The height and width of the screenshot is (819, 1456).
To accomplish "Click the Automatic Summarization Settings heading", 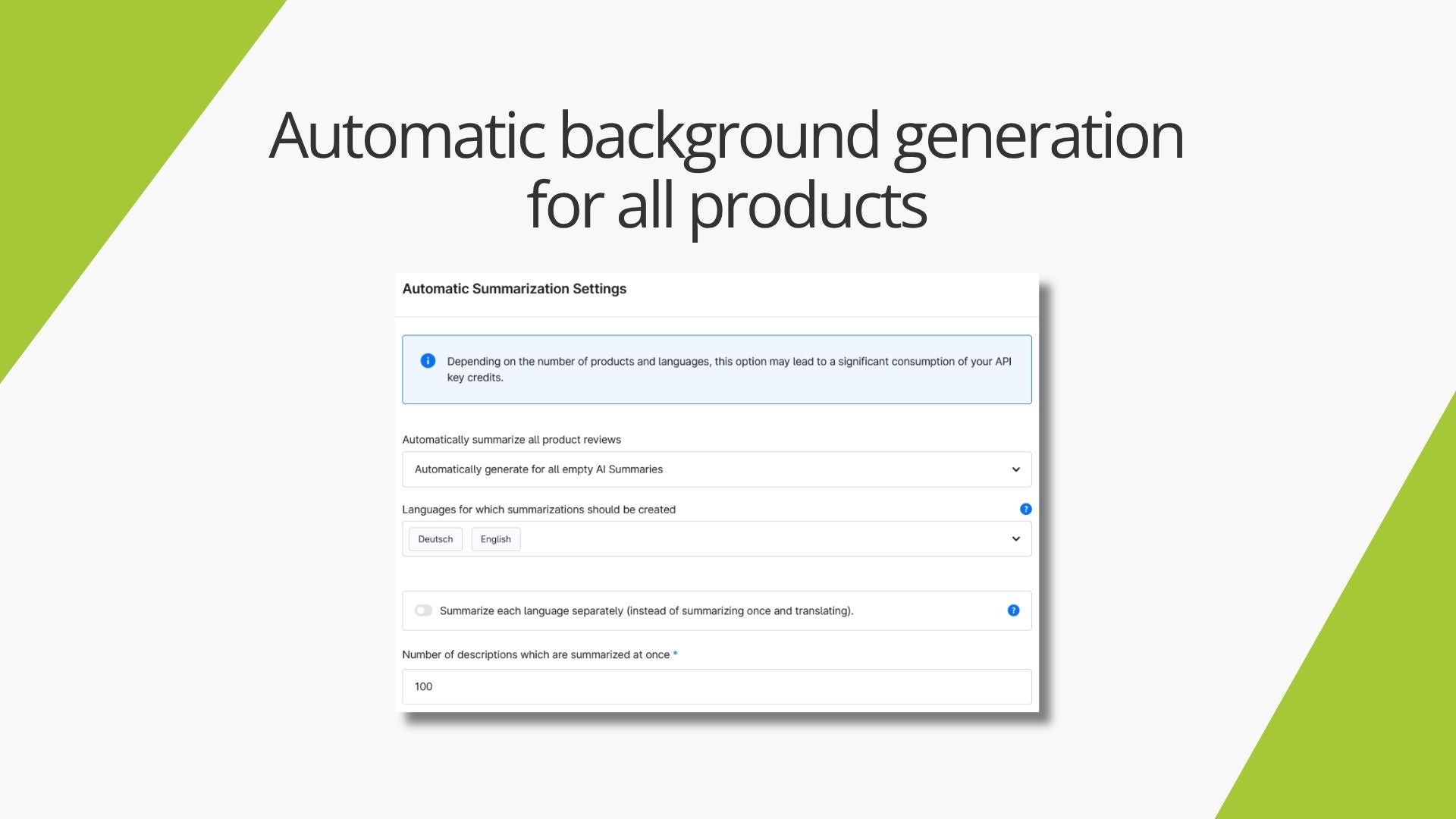I will point(514,289).
